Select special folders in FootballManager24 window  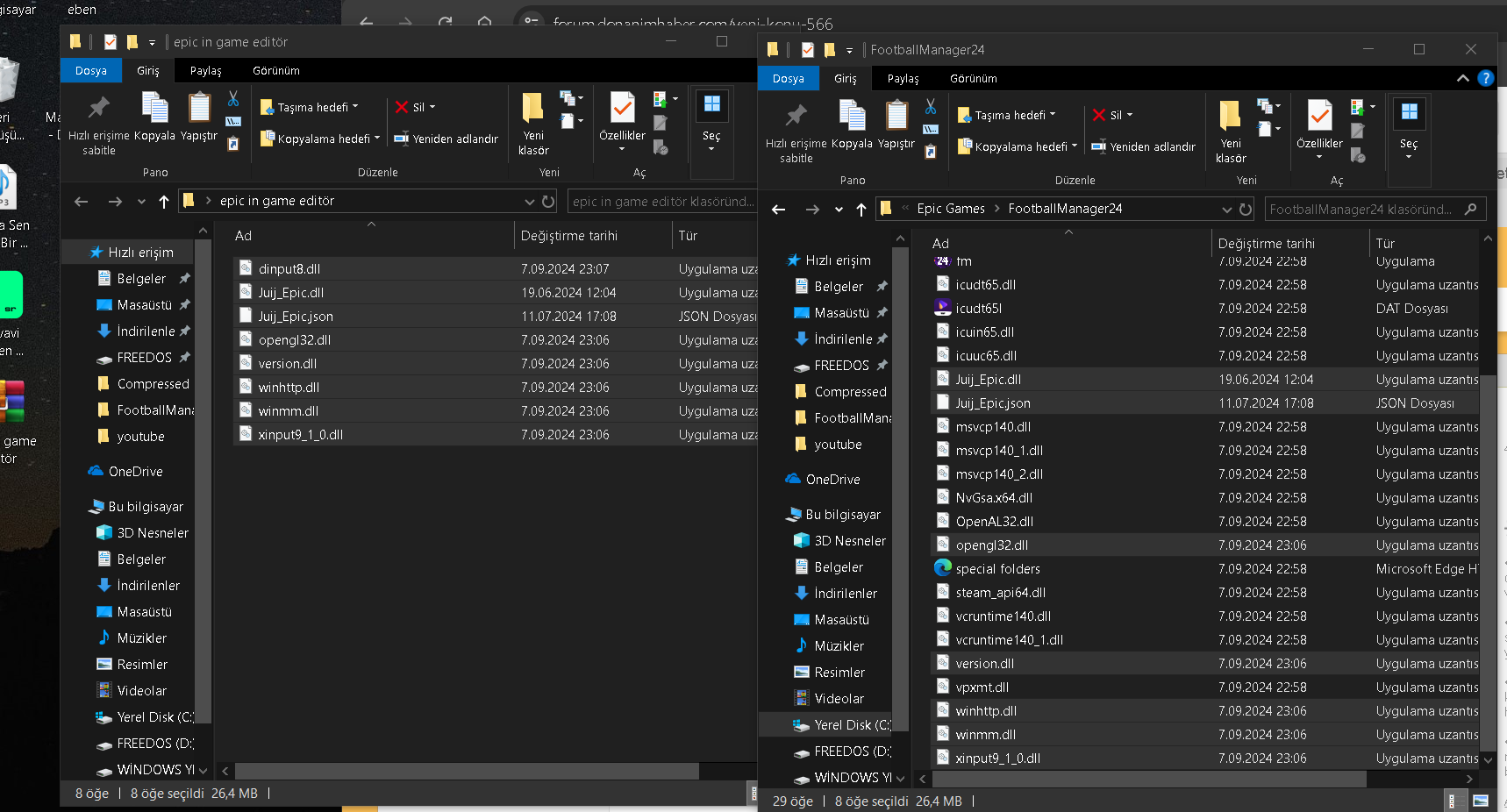pyautogui.click(x=1205, y=568)
